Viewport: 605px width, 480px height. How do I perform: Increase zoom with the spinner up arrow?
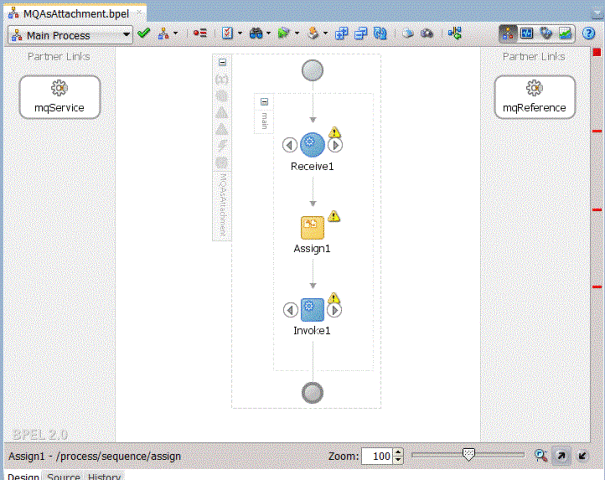(398, 452)
